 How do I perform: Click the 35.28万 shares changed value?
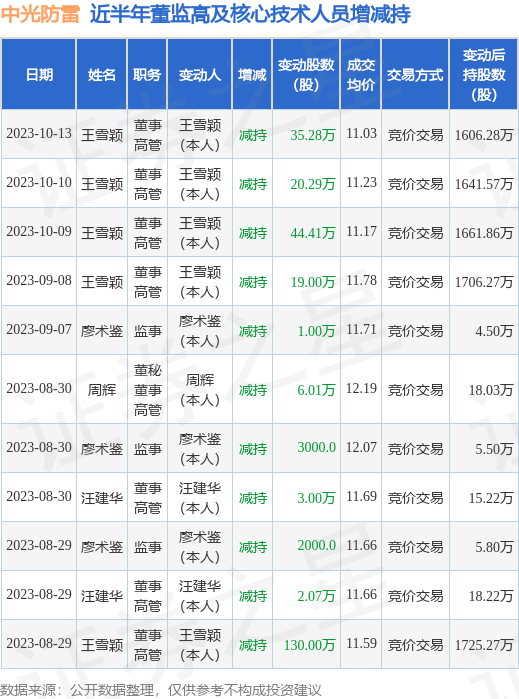tap(313, 135)
